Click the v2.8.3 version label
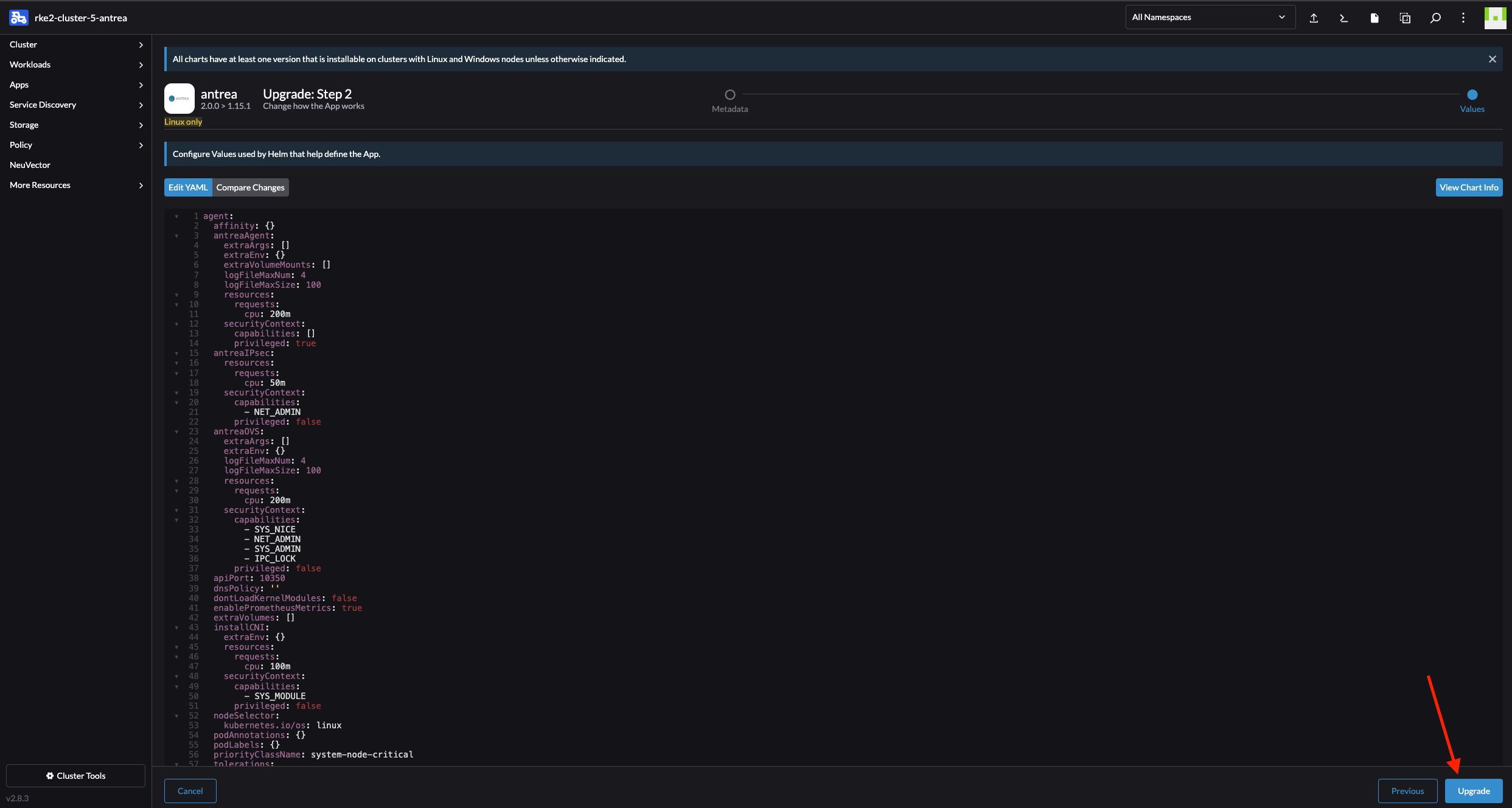Image resolution: width=1512 pixels, height=808 pixels. (18, 798)
